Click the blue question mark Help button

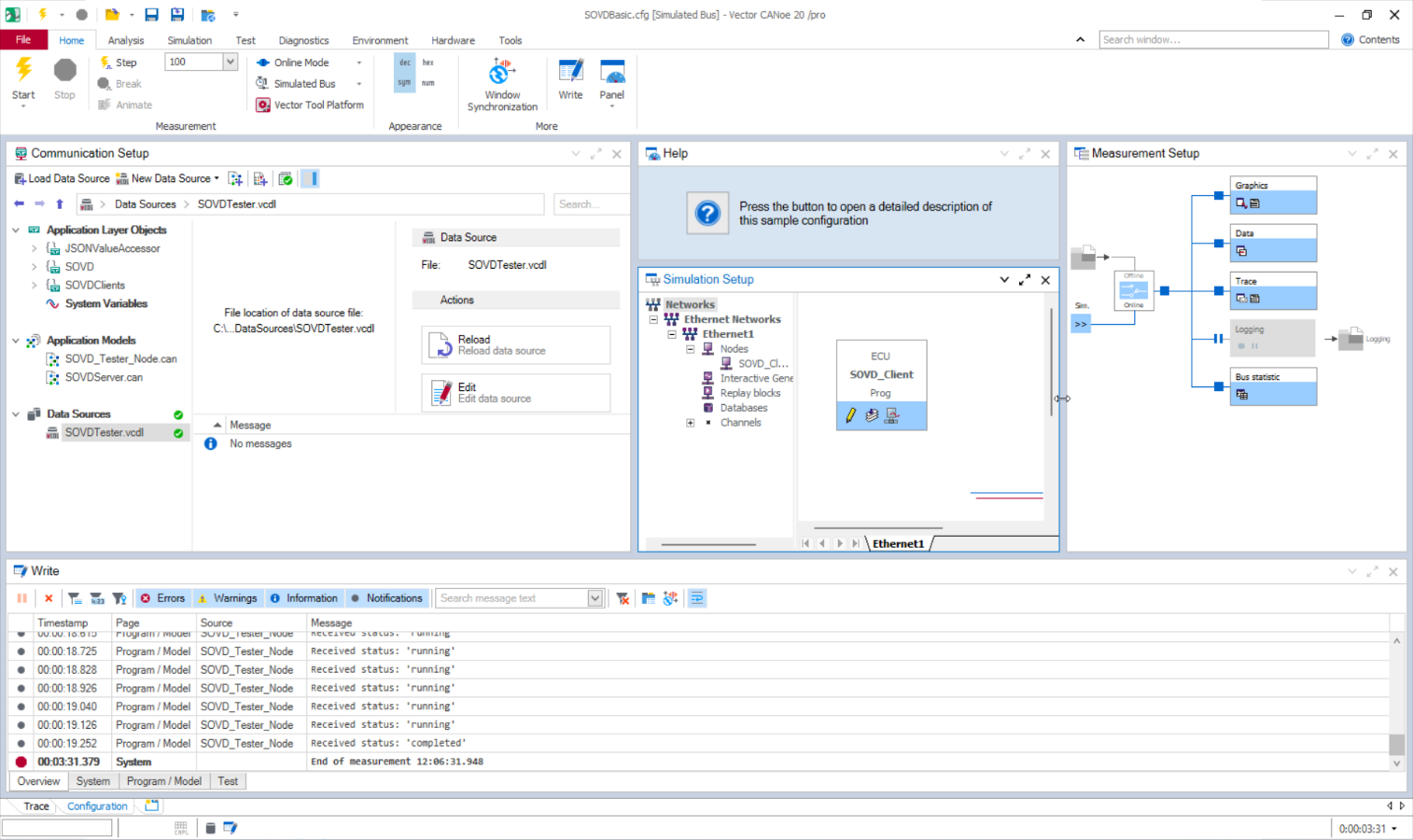[x=708, y=214]
